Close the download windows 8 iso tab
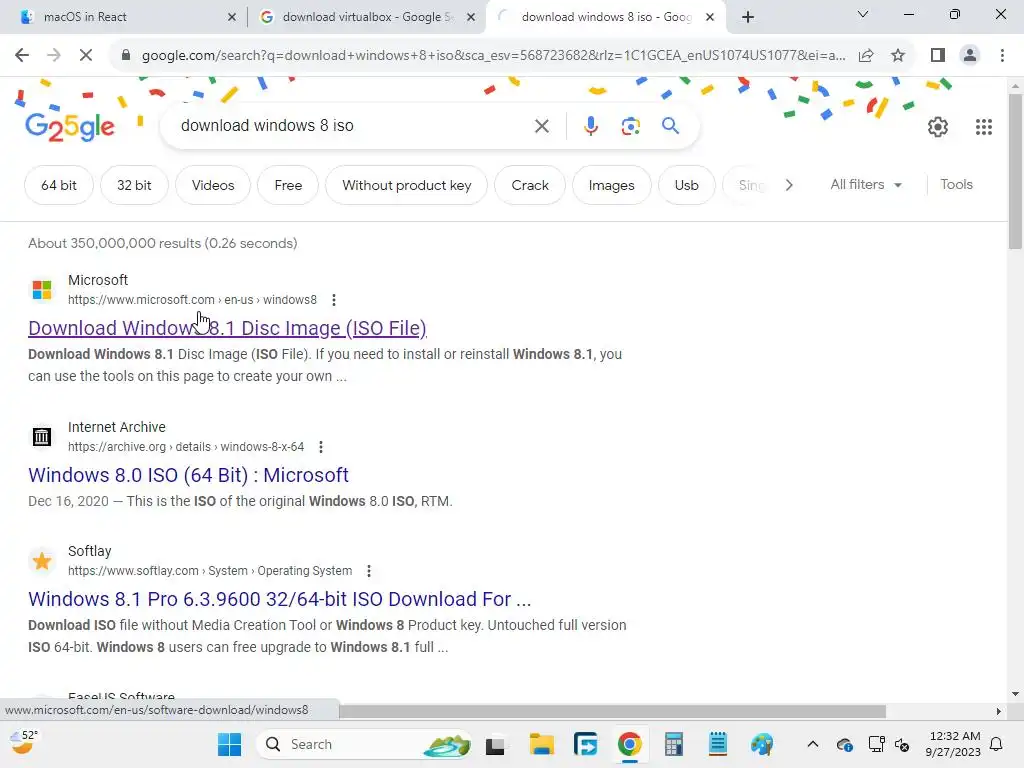 point(710,18)
